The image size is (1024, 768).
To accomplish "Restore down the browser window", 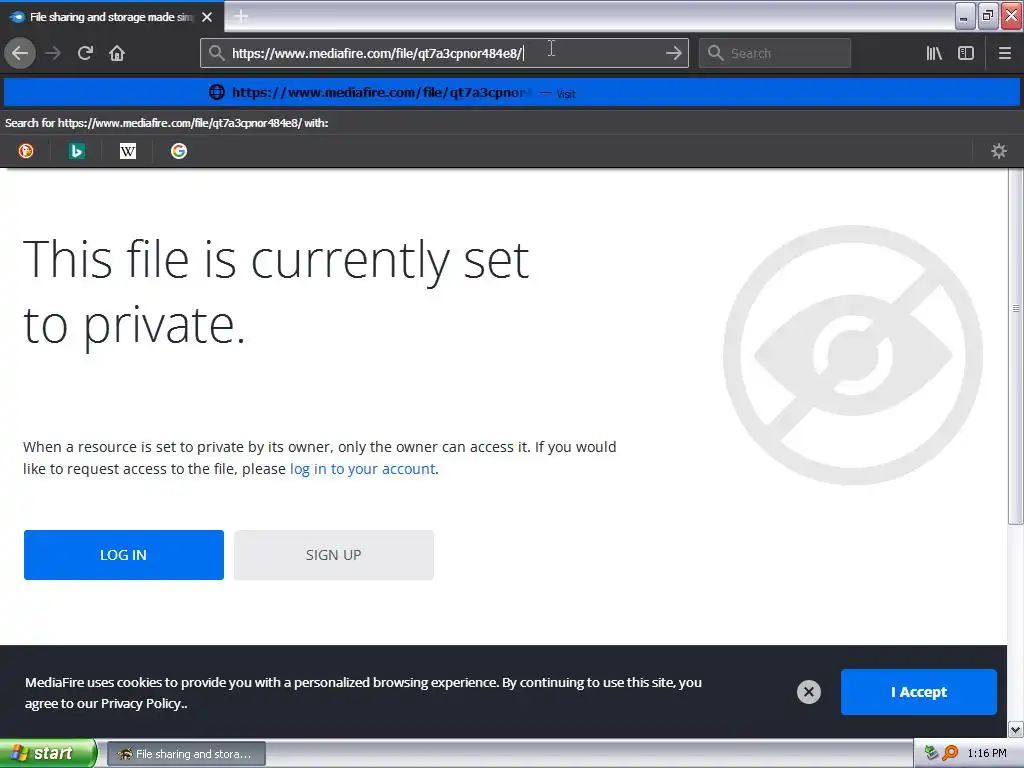I will (987, 16).
